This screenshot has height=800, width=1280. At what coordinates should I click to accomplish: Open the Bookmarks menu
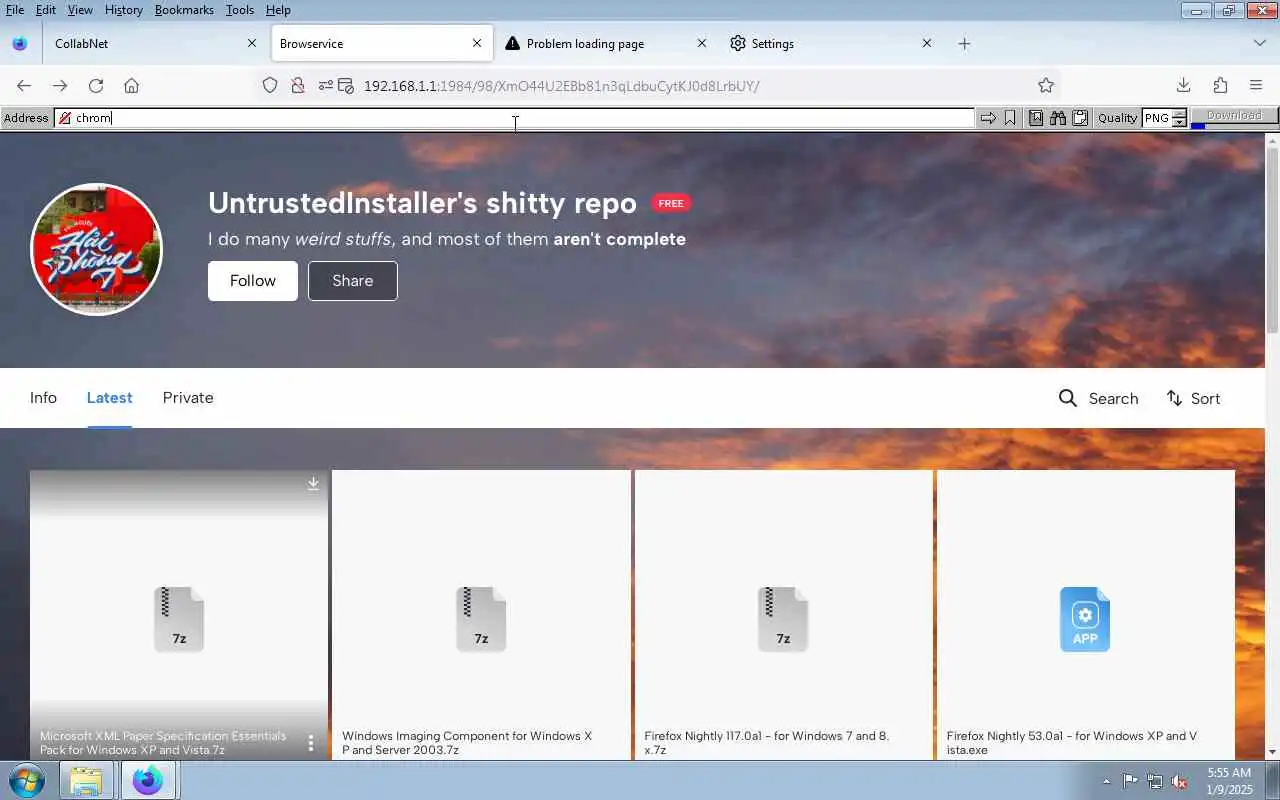(x=184, y=9)
